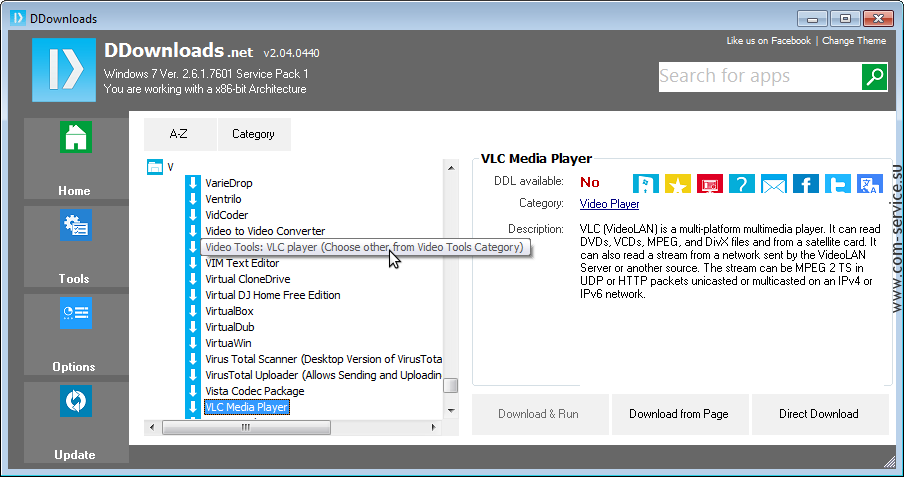This screenshot has width=904, height=477.
Task: Select Vista Codec Package entry
Action: 255,391
